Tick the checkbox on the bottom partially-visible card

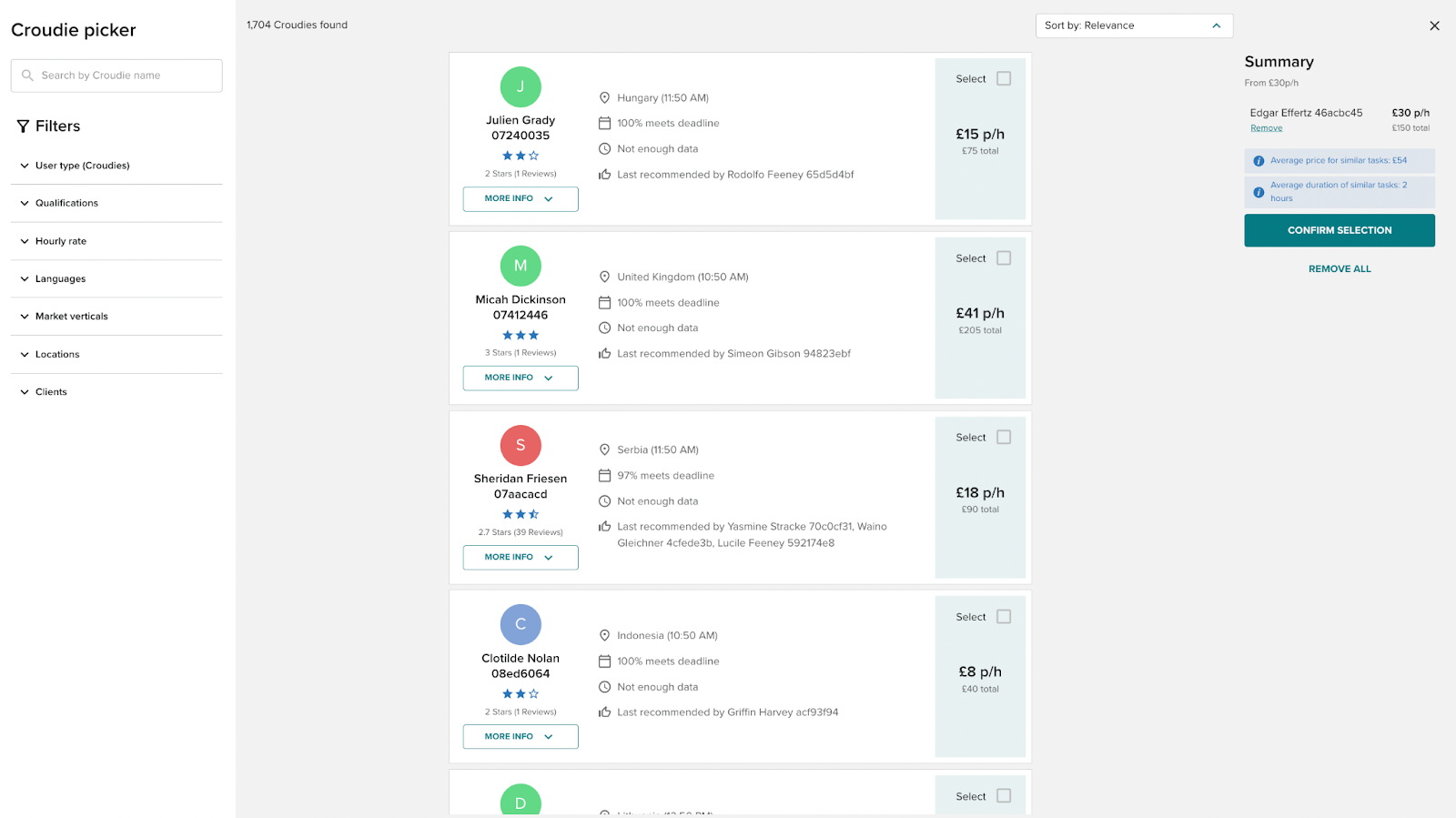pyautogui.click(x=1004, y=795)
